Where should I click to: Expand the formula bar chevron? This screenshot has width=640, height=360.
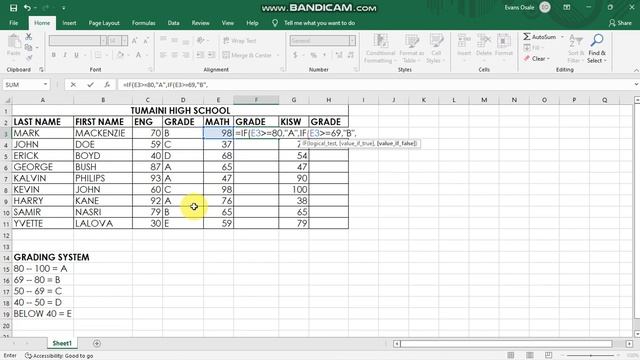(x=636, y=84)
